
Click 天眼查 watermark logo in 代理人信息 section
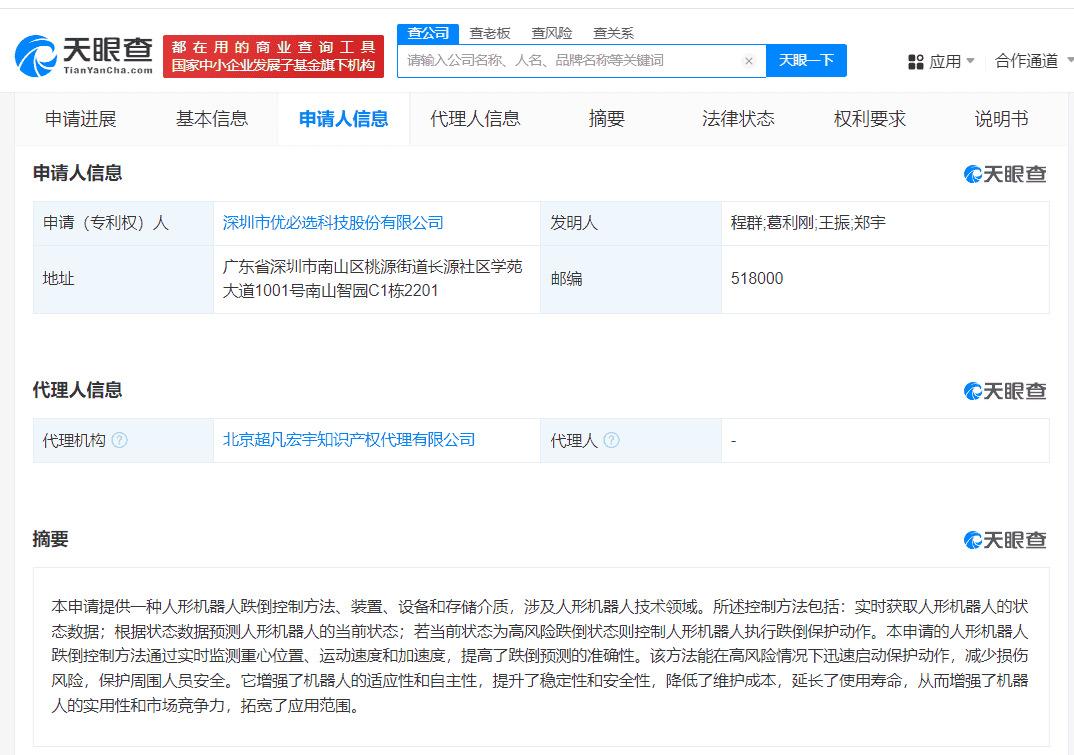[x=1005, y=391]
